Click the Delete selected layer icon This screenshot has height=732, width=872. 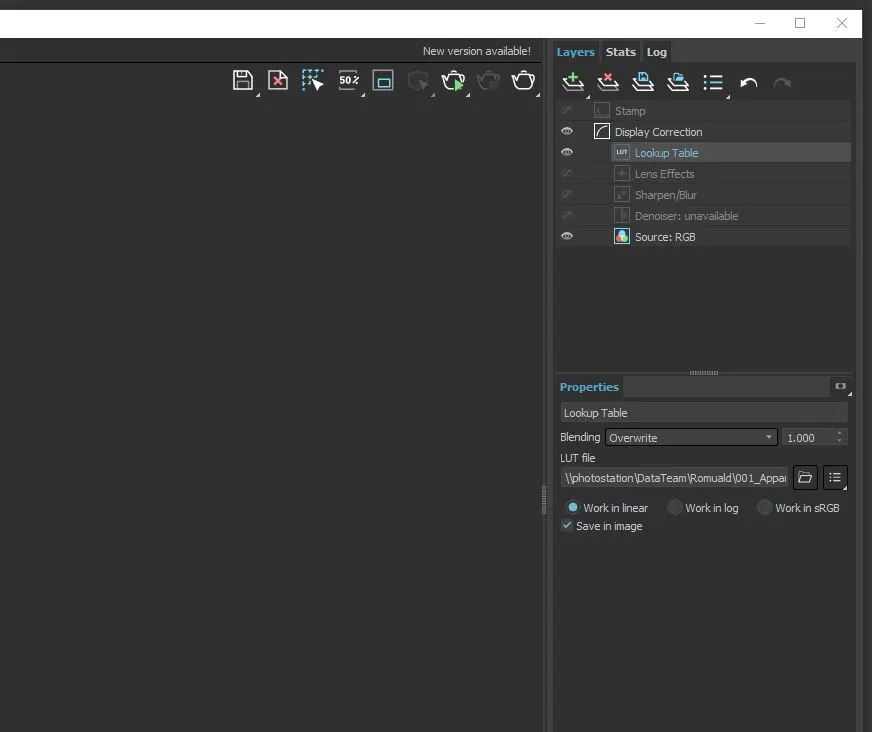608,82
